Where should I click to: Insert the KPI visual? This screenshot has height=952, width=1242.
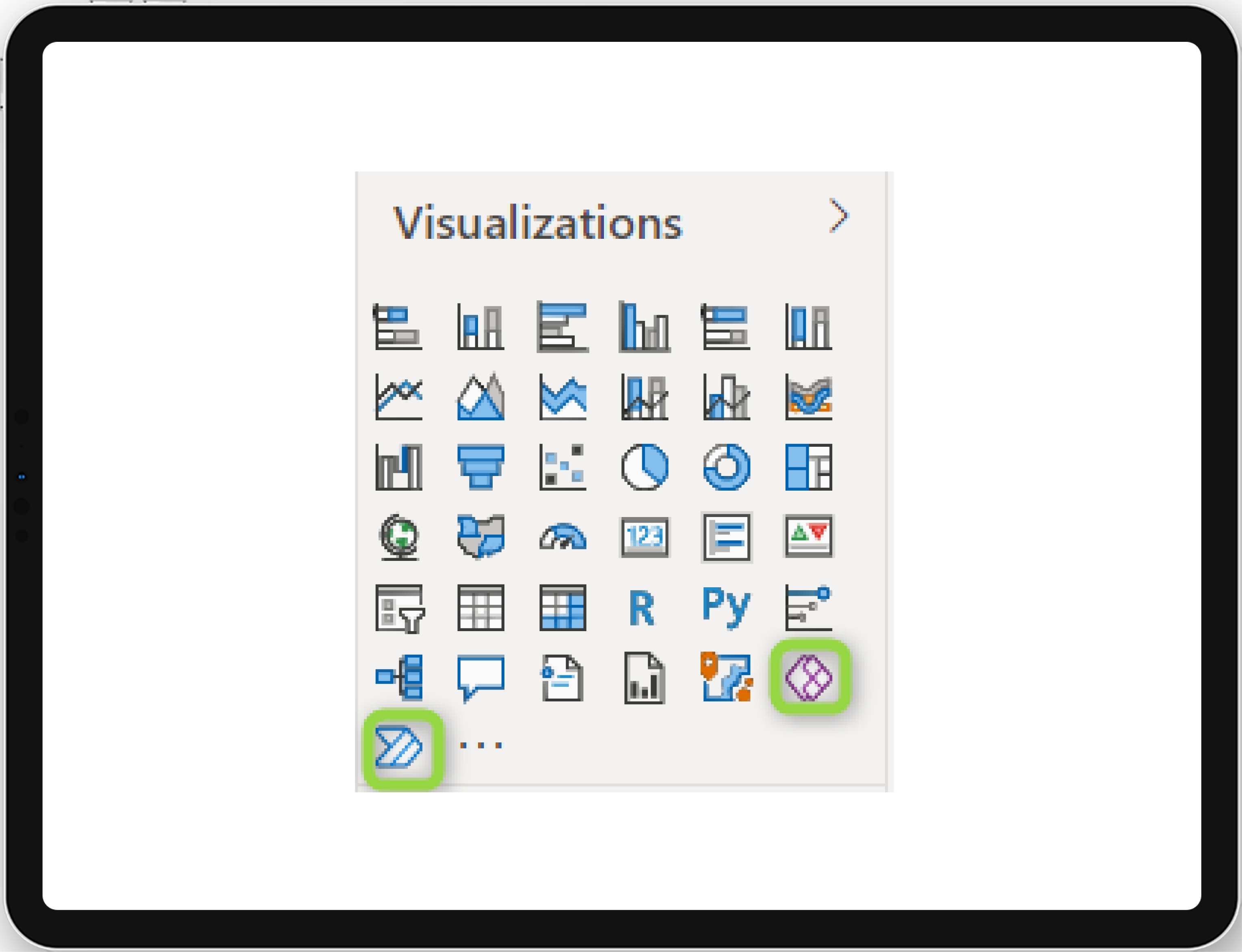point(809,536)
